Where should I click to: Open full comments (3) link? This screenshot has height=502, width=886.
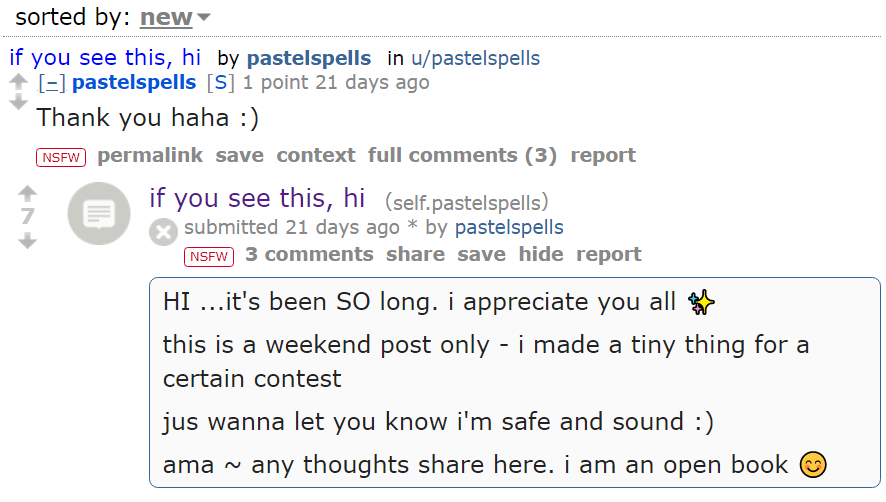[462, 155]
